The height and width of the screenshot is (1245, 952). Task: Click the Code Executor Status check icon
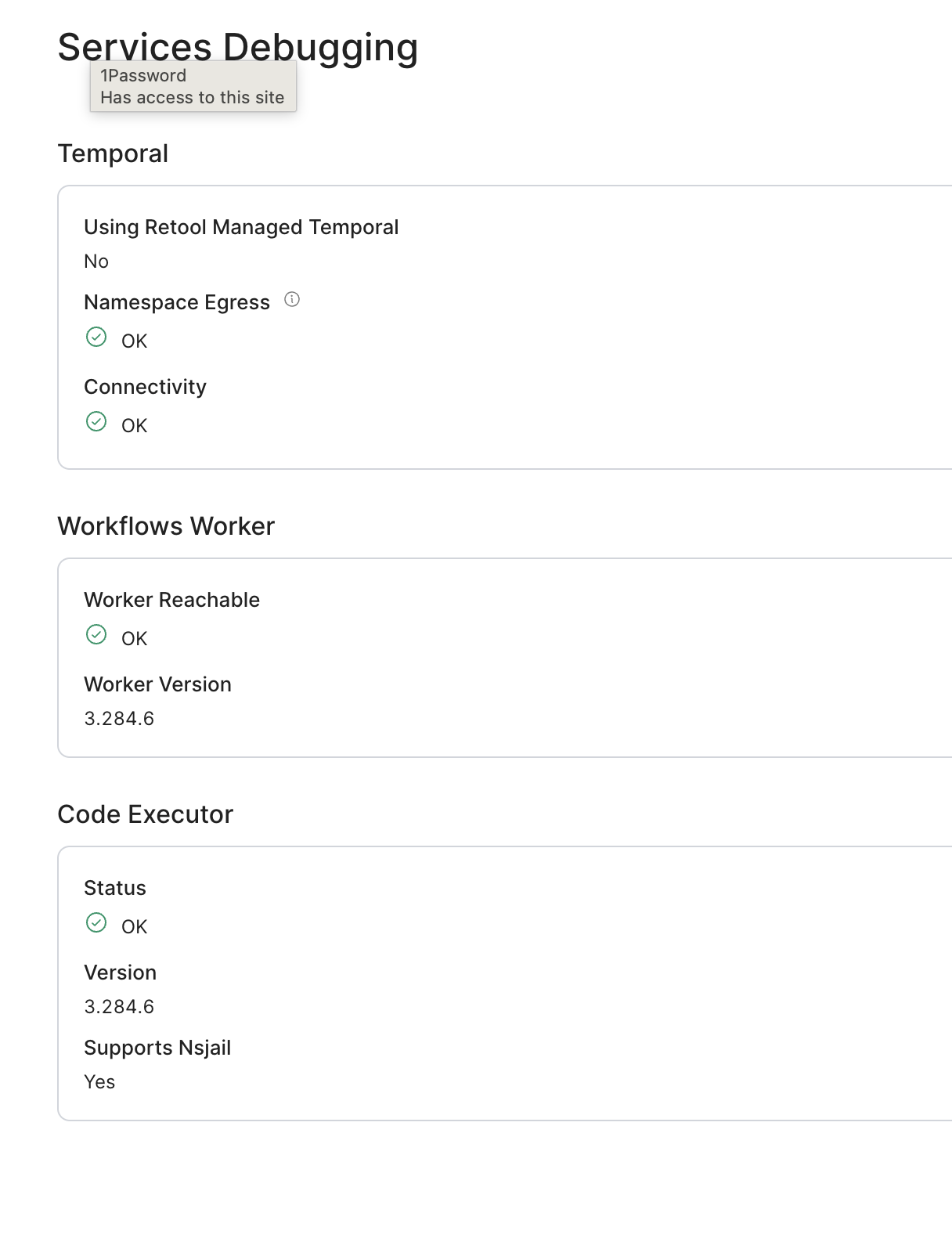coord(96,923)
